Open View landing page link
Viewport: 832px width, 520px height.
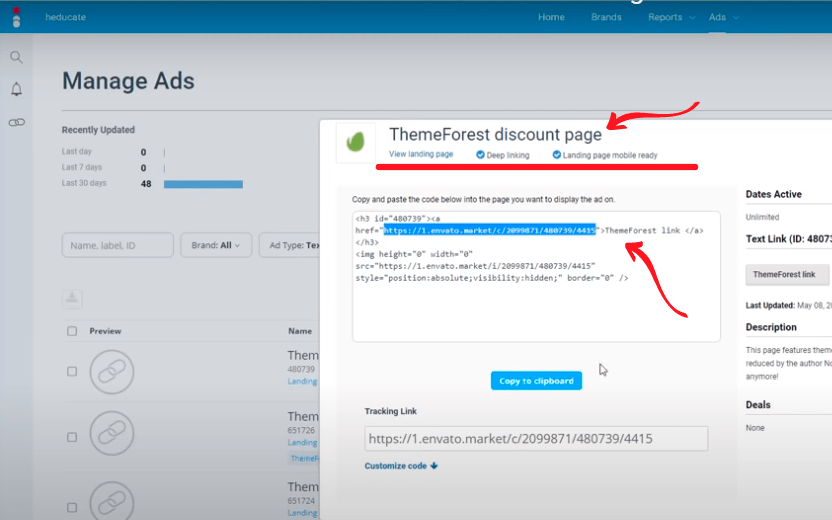coord(421,154)
